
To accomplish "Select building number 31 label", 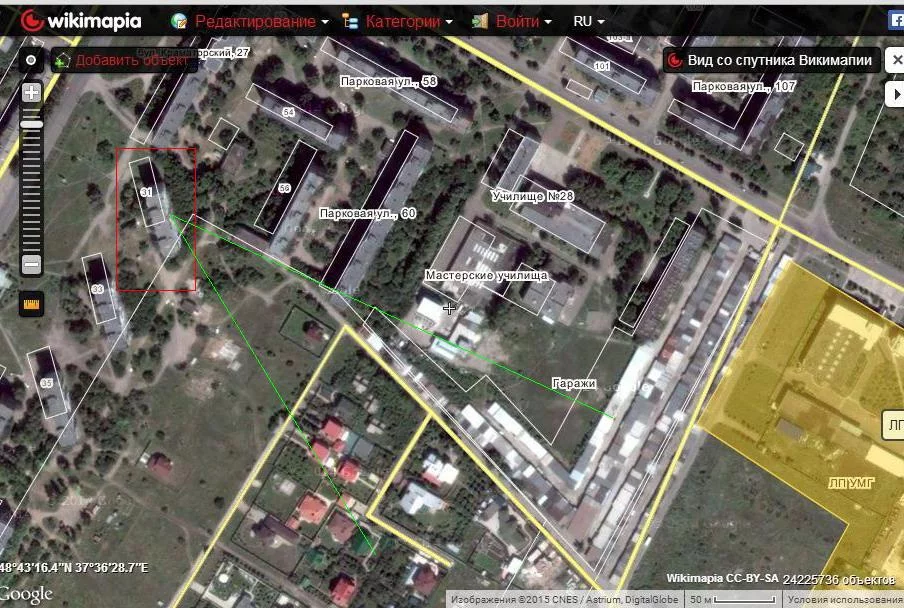I will [x=146, y=192].
